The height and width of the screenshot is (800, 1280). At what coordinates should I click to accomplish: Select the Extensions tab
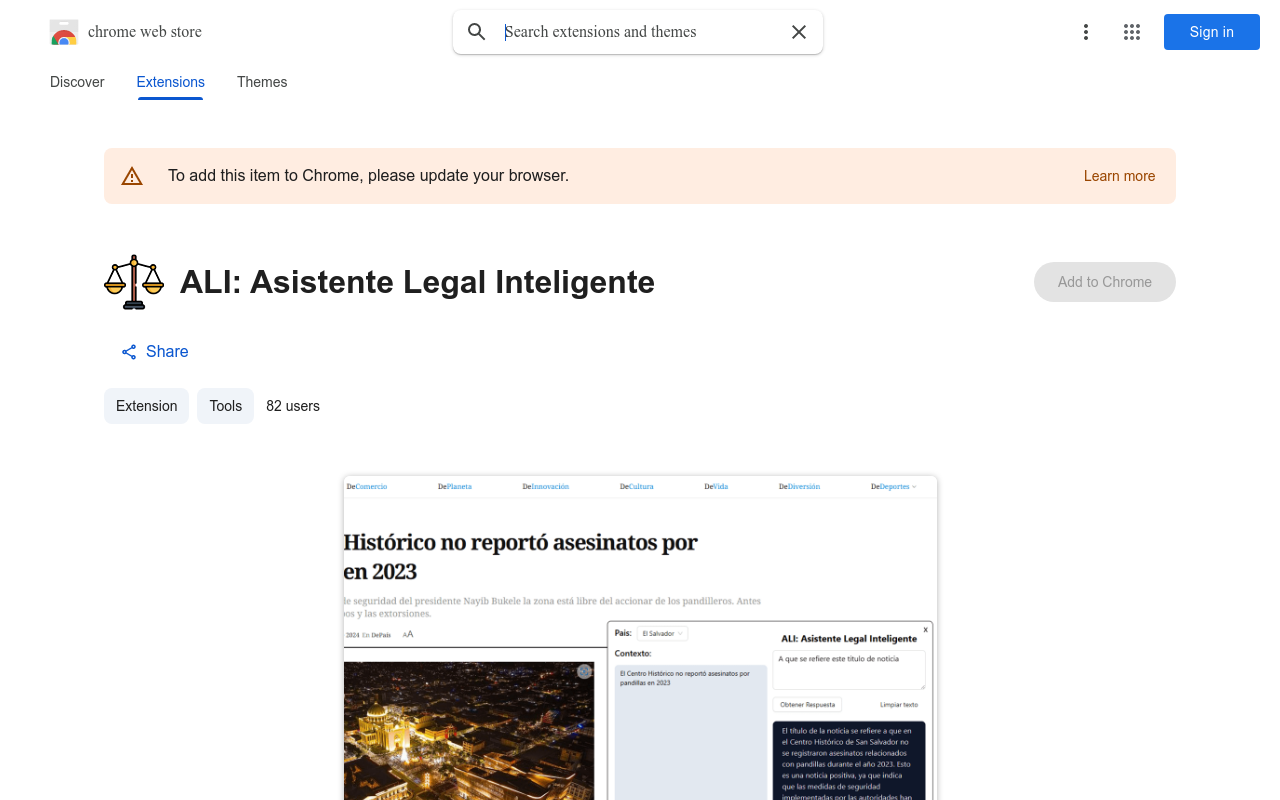171,82
